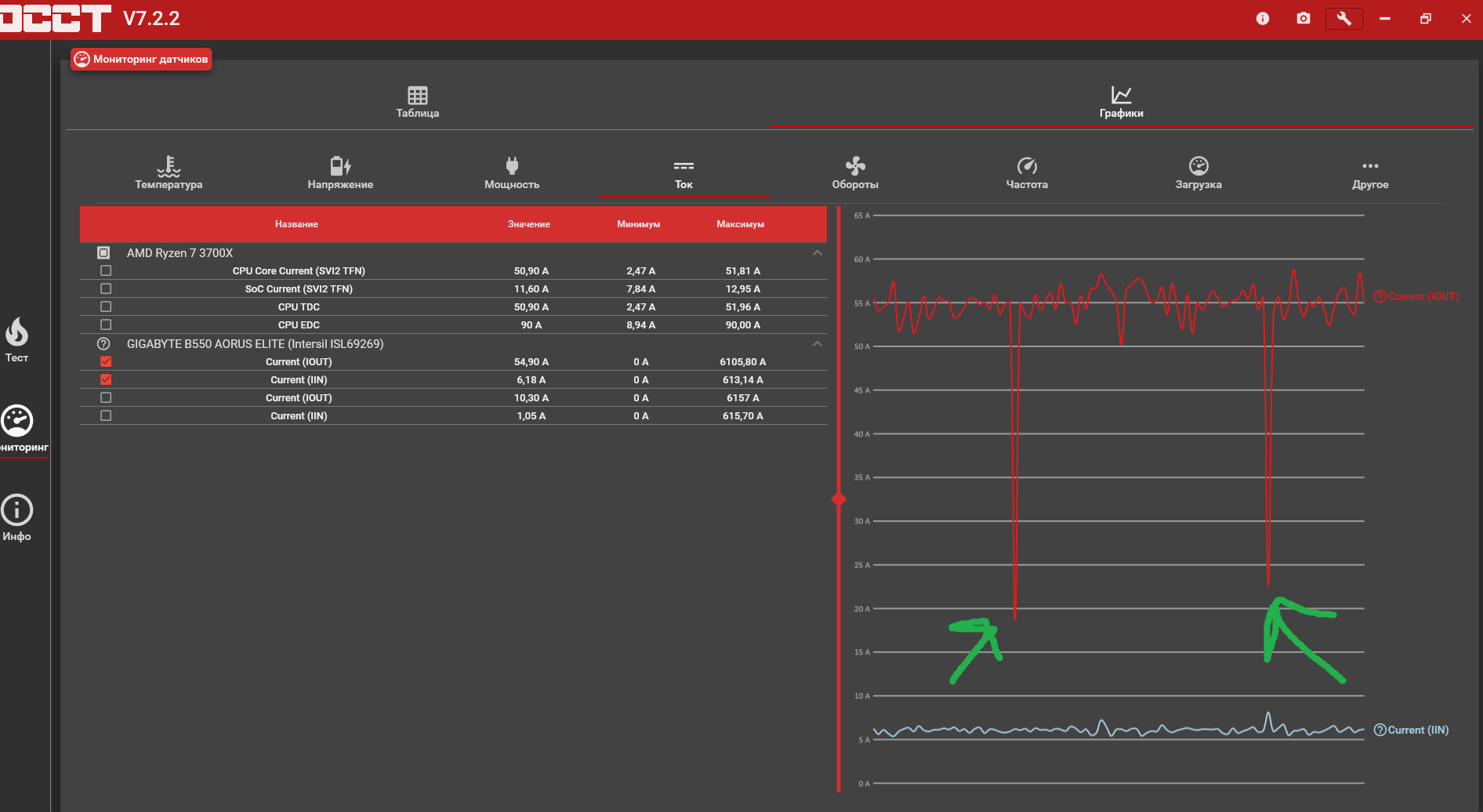Restore down the OCCT window
The height and width of the screenshot is (812, 1483).
pyautogui.click(x=1426, y=18)
